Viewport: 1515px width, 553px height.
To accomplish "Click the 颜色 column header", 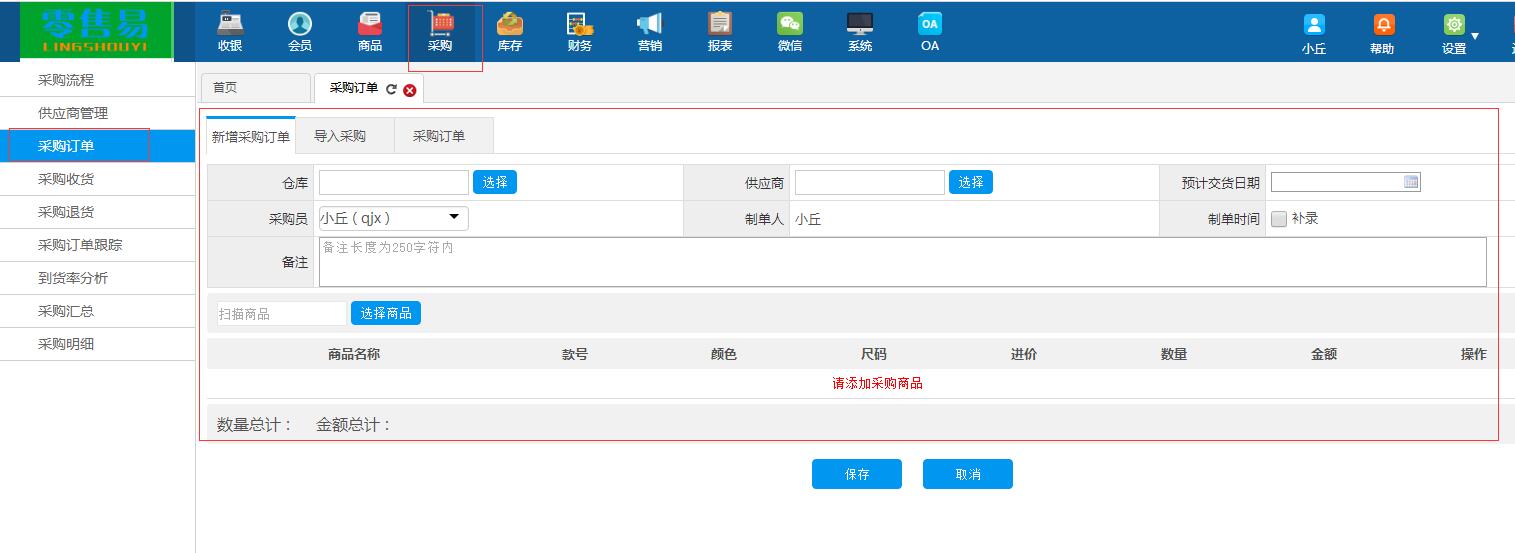I will tap(724, 354).
